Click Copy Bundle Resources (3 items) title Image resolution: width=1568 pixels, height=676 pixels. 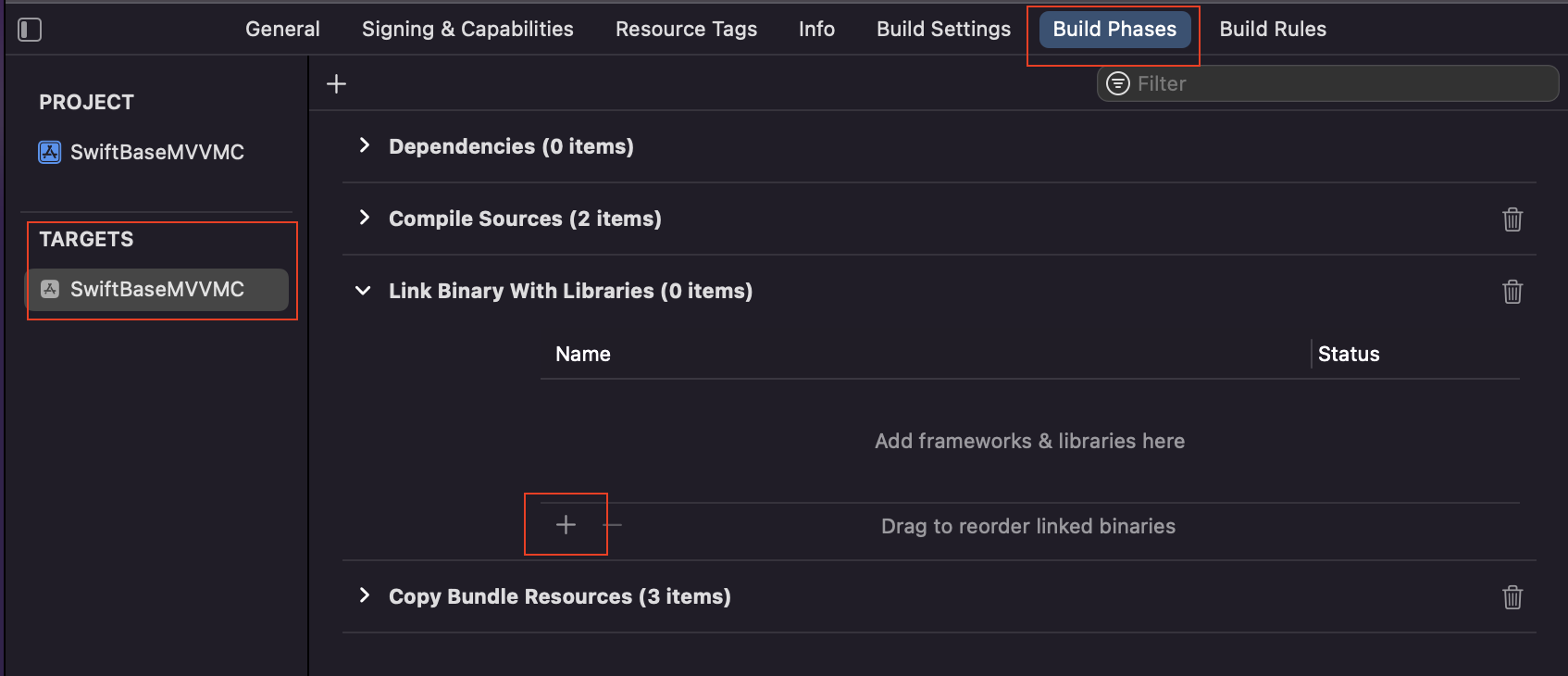(x=560, y=596)
